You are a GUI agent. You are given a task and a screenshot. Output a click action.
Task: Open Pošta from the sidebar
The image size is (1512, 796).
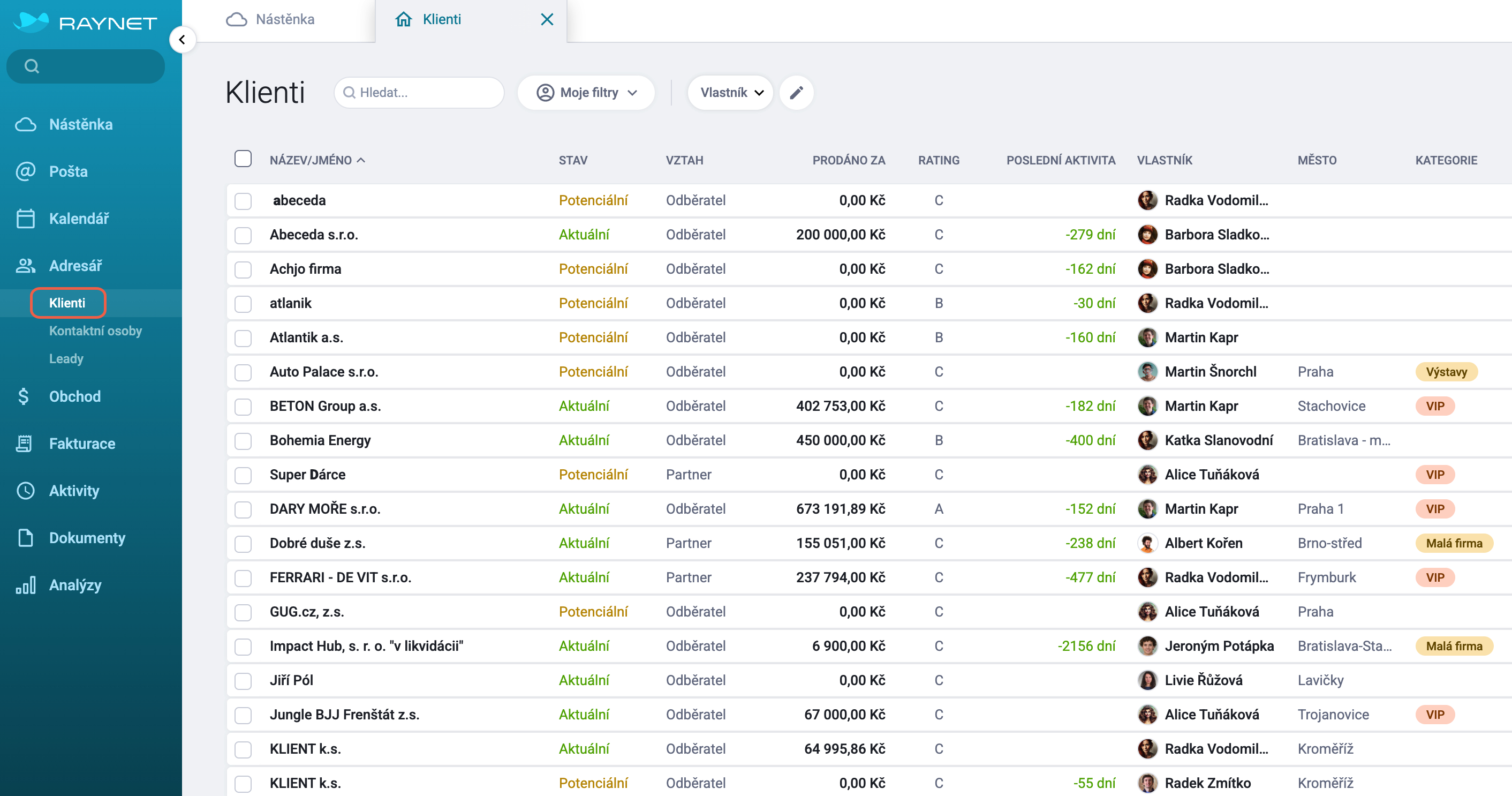coord(68,171)
